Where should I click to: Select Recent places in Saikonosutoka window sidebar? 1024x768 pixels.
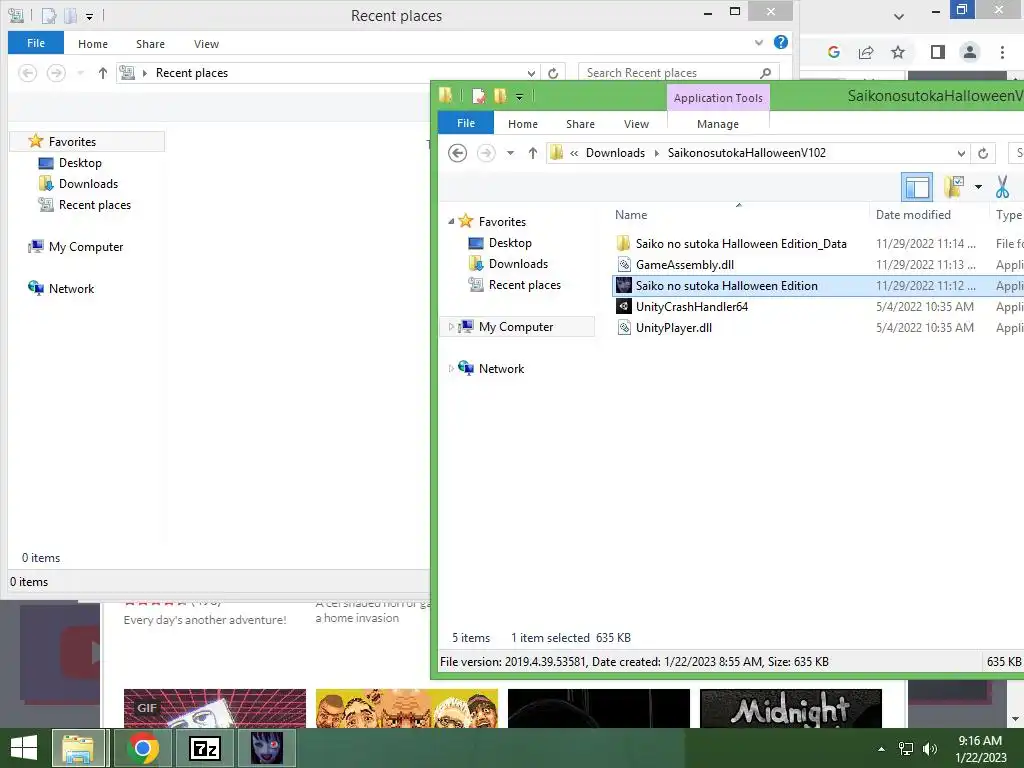pyautogui.click(x=524, y=285)
